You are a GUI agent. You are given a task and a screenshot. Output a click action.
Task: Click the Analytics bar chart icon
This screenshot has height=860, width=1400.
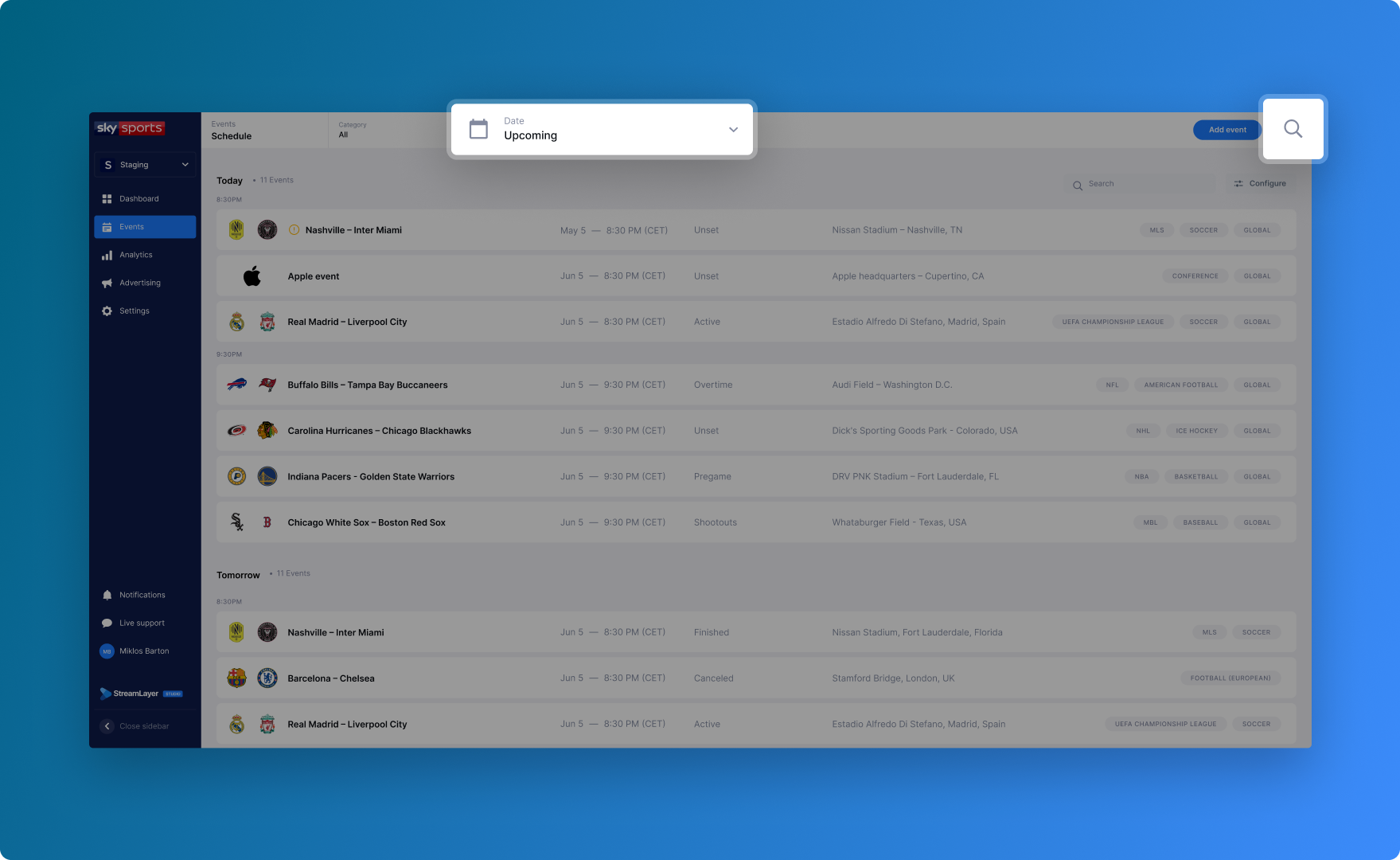click(x=107, y=255)
